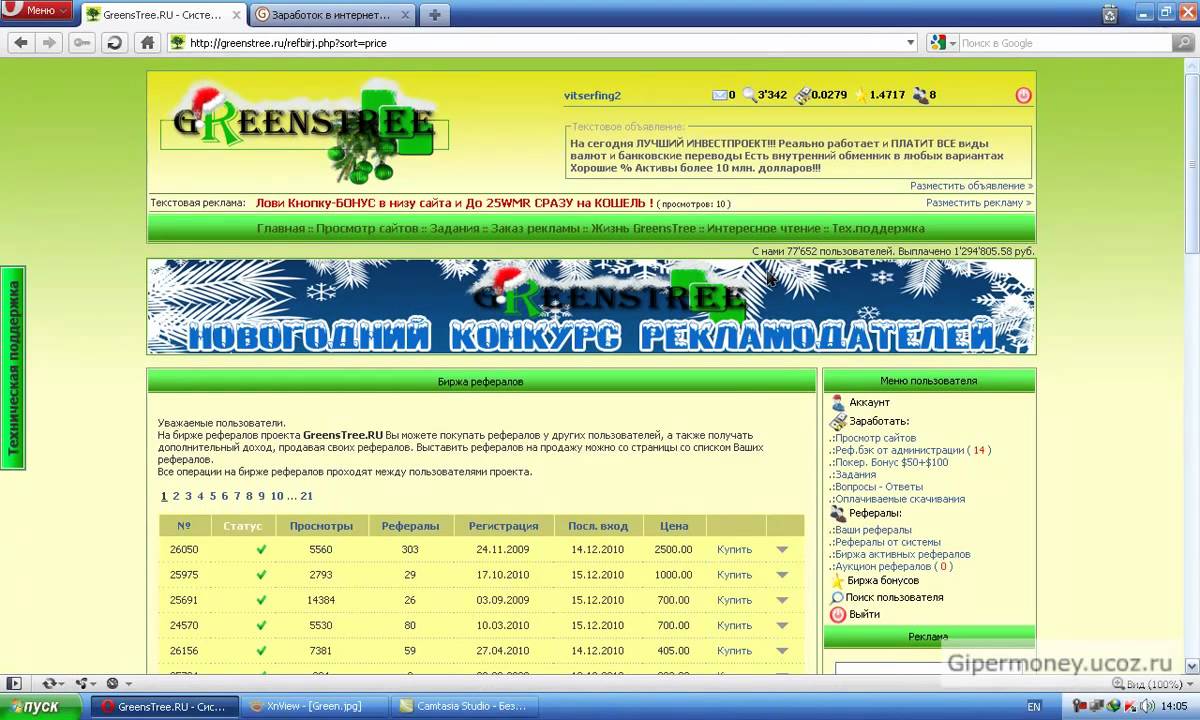The height and width of the screenshot is (720, 1200).
Task: Reload the current page
Action: click(113, 43)
